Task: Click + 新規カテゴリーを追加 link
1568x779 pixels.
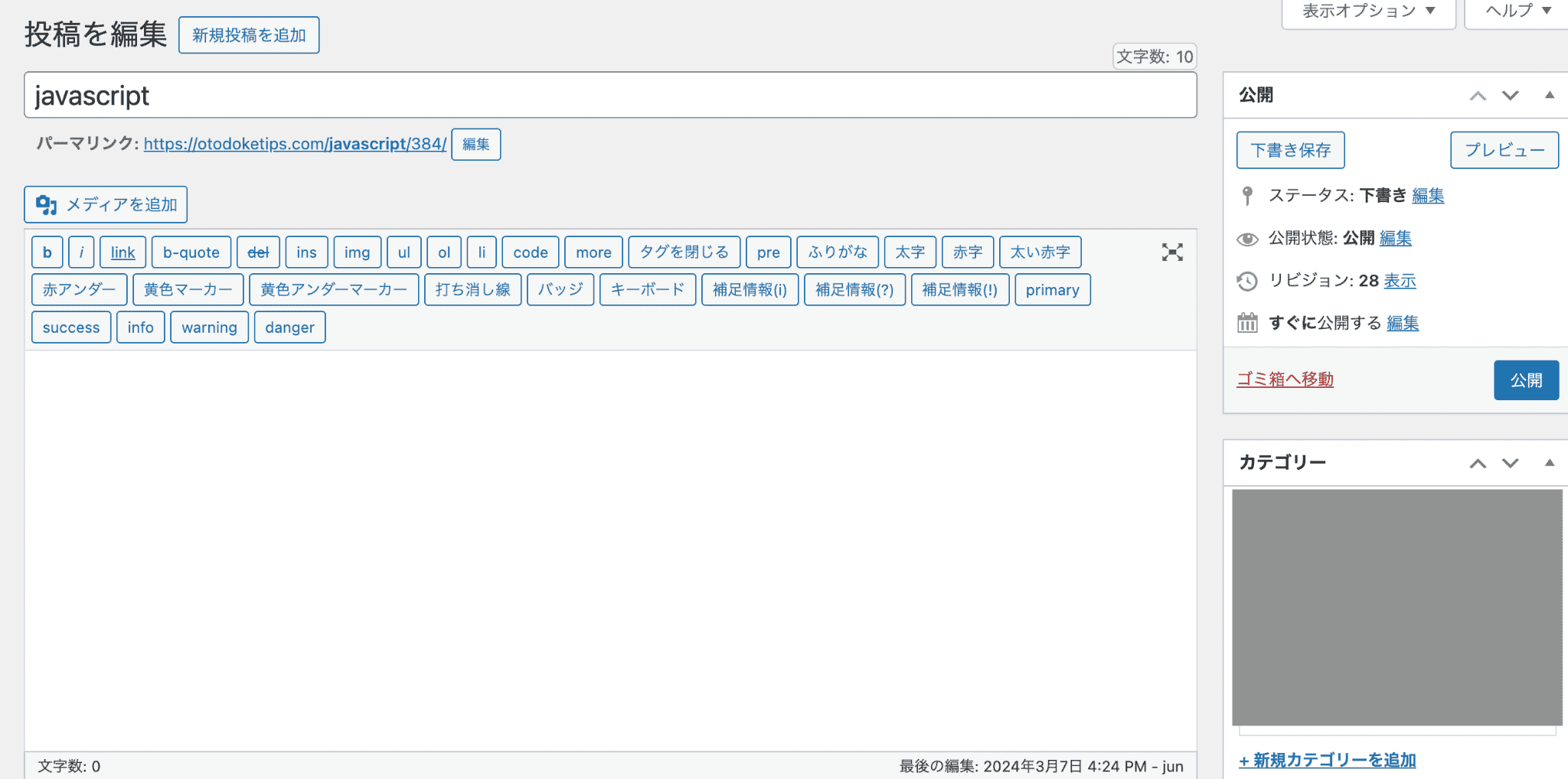Action: (x=1328, y=760)
